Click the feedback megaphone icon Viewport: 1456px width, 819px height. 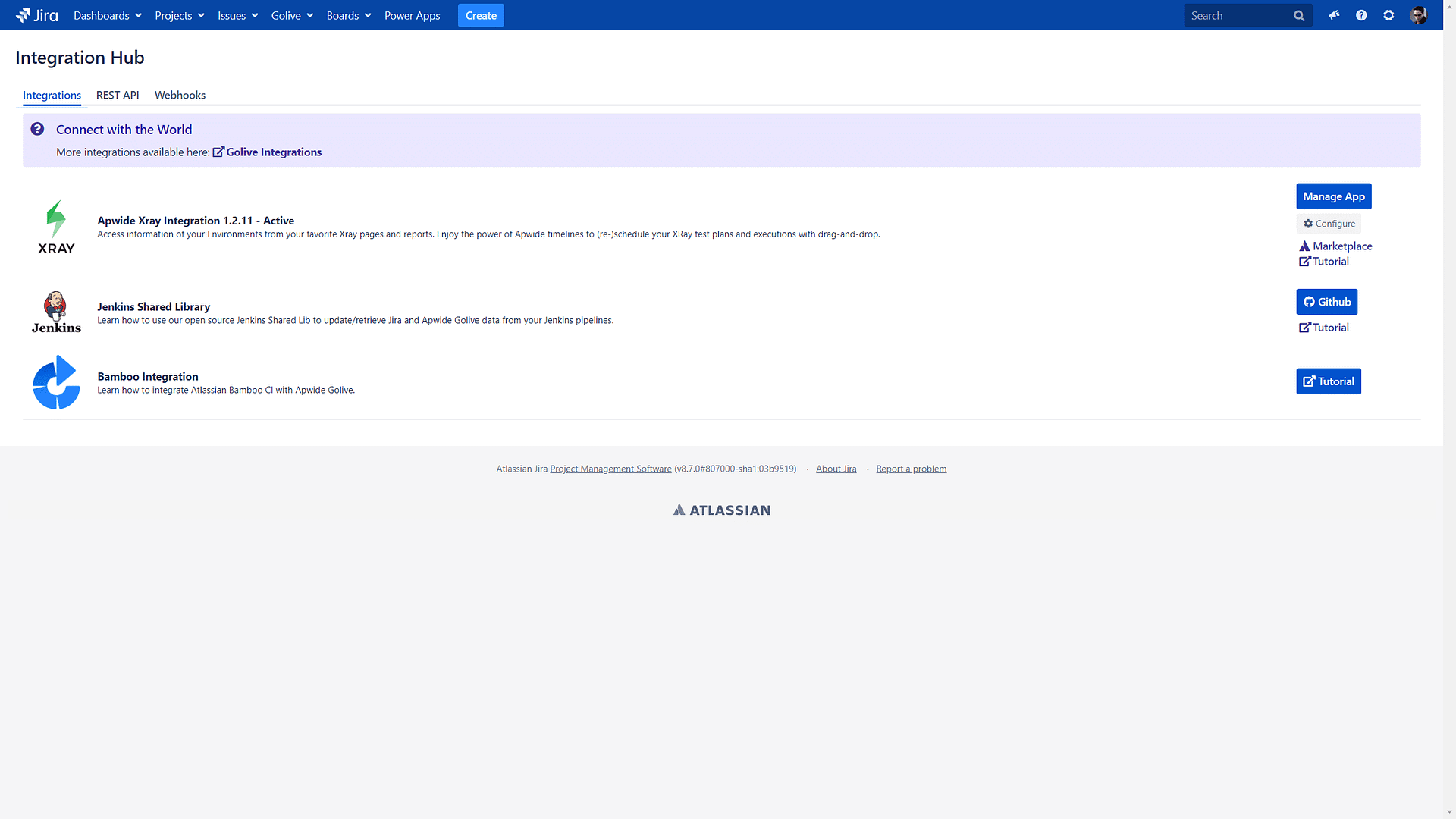[x=1334, y=15]
